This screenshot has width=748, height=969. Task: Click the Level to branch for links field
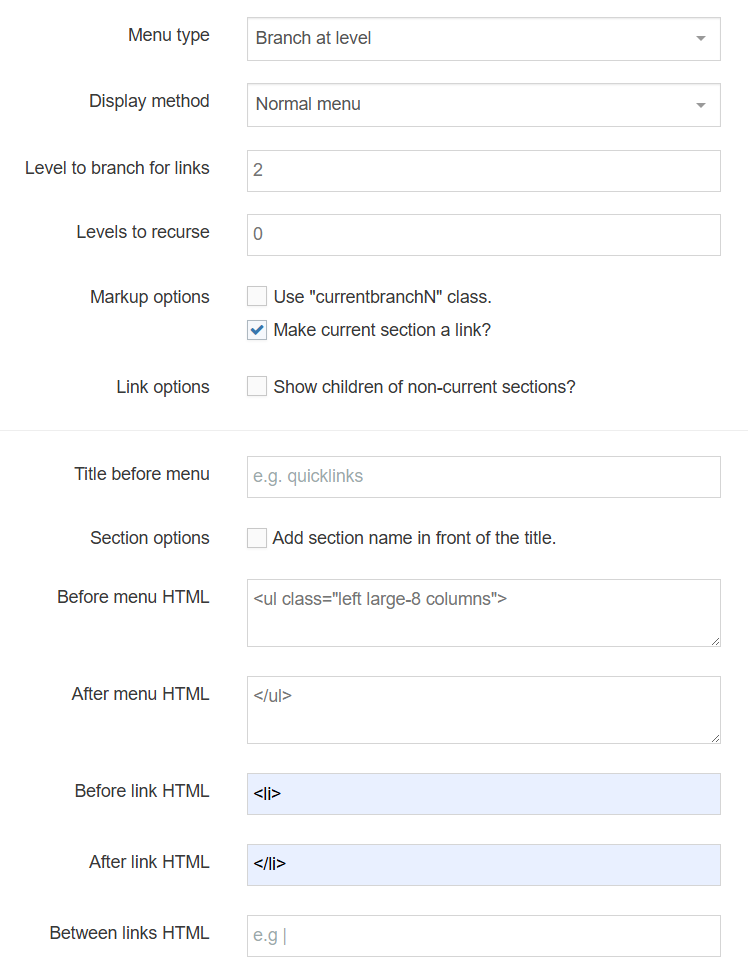click(x=483, y=170)
